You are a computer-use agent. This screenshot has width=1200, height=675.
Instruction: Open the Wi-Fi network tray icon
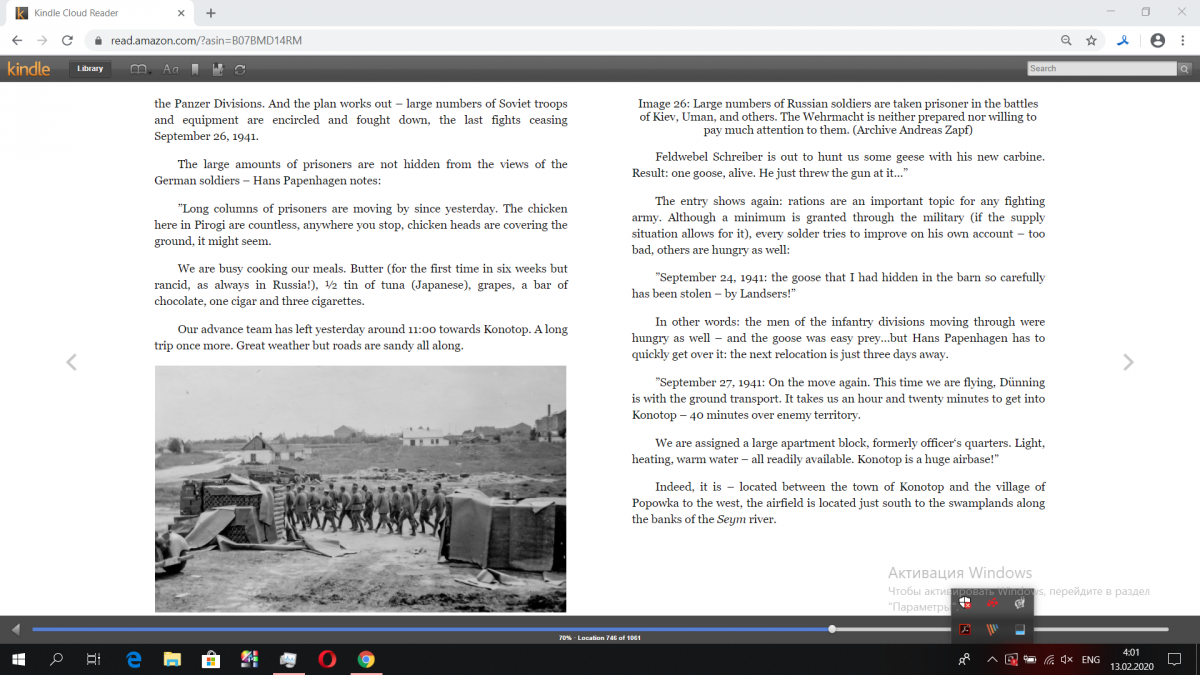click(x=1048, y=660)
